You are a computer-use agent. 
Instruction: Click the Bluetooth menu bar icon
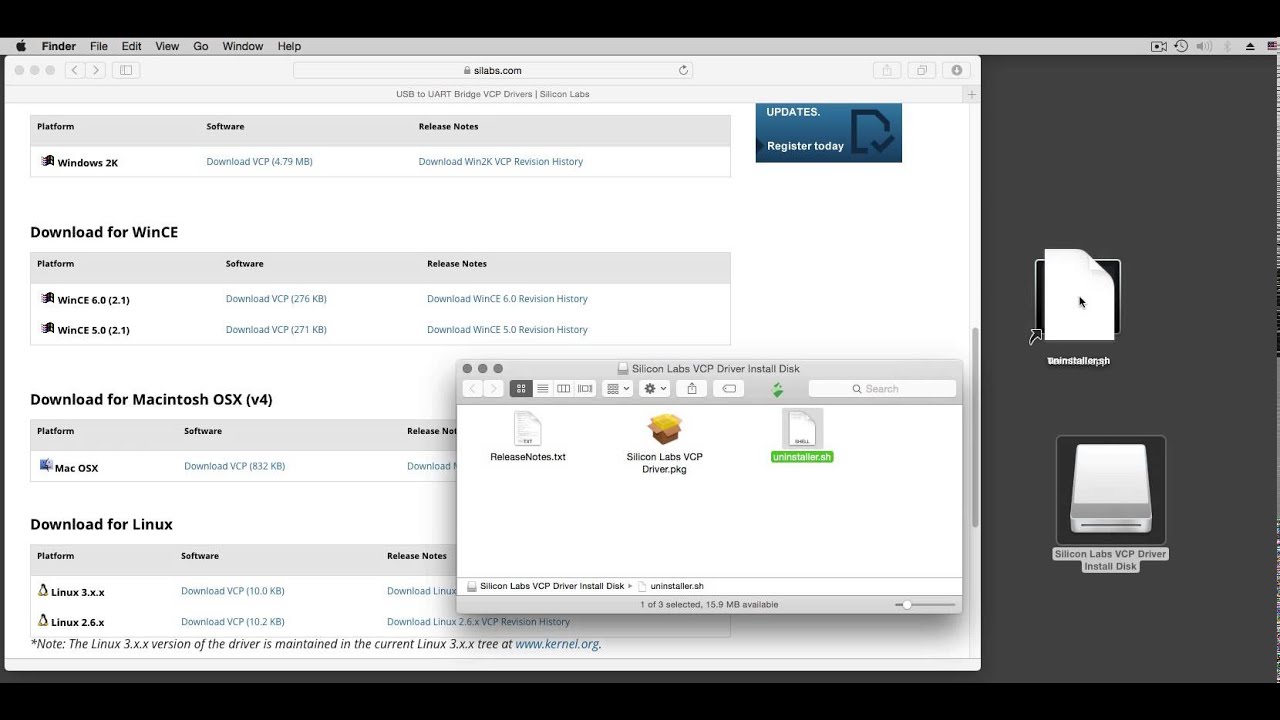point(1227,46)
